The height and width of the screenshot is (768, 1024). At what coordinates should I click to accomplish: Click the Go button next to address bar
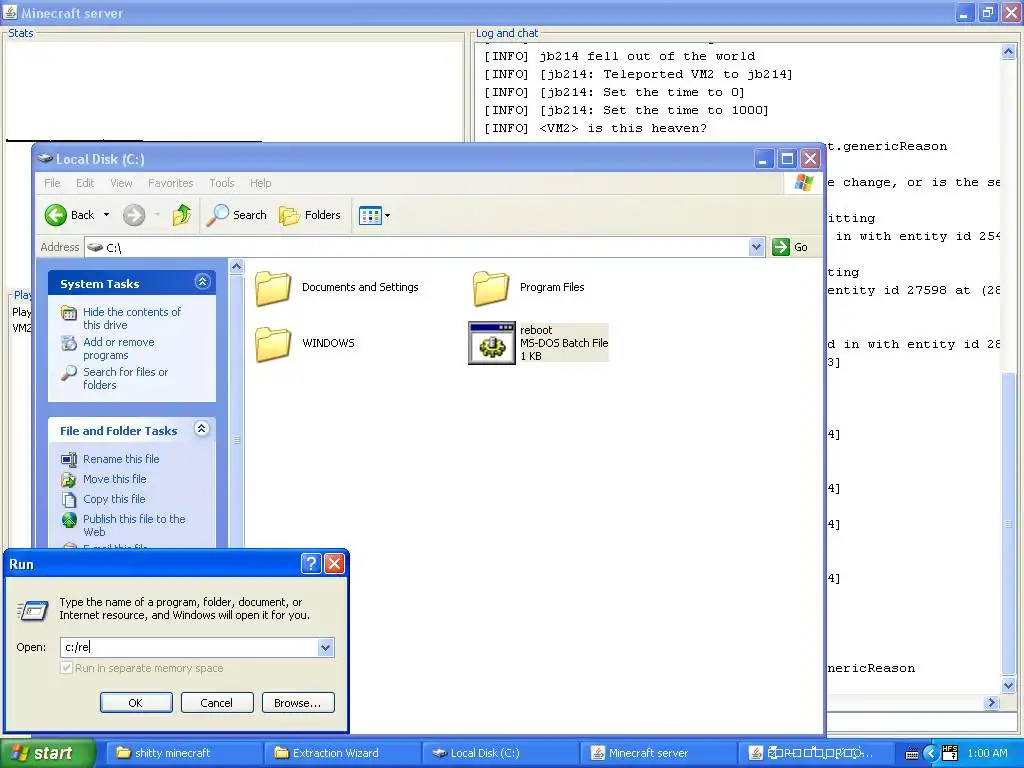pos(790,247)
